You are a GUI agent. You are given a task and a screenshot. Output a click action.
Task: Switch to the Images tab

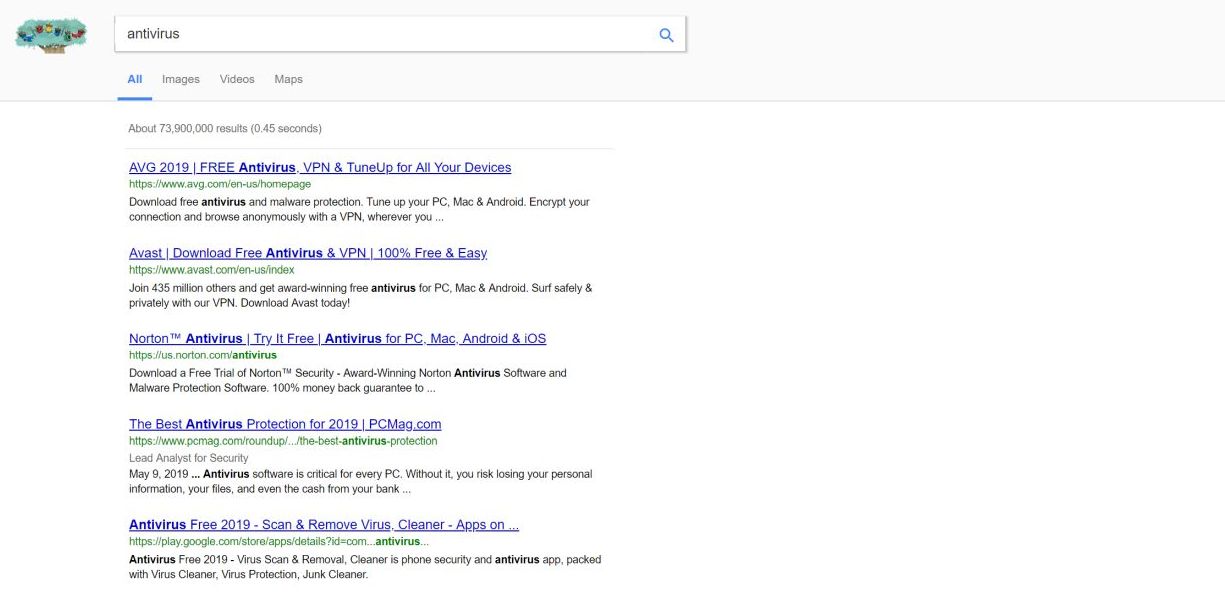(181, 79)
